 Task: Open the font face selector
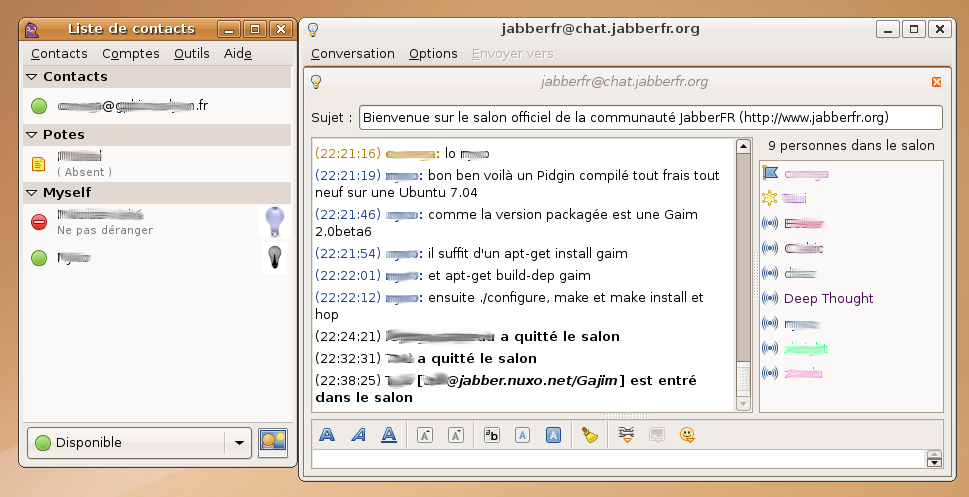click(x=491, y=434)
